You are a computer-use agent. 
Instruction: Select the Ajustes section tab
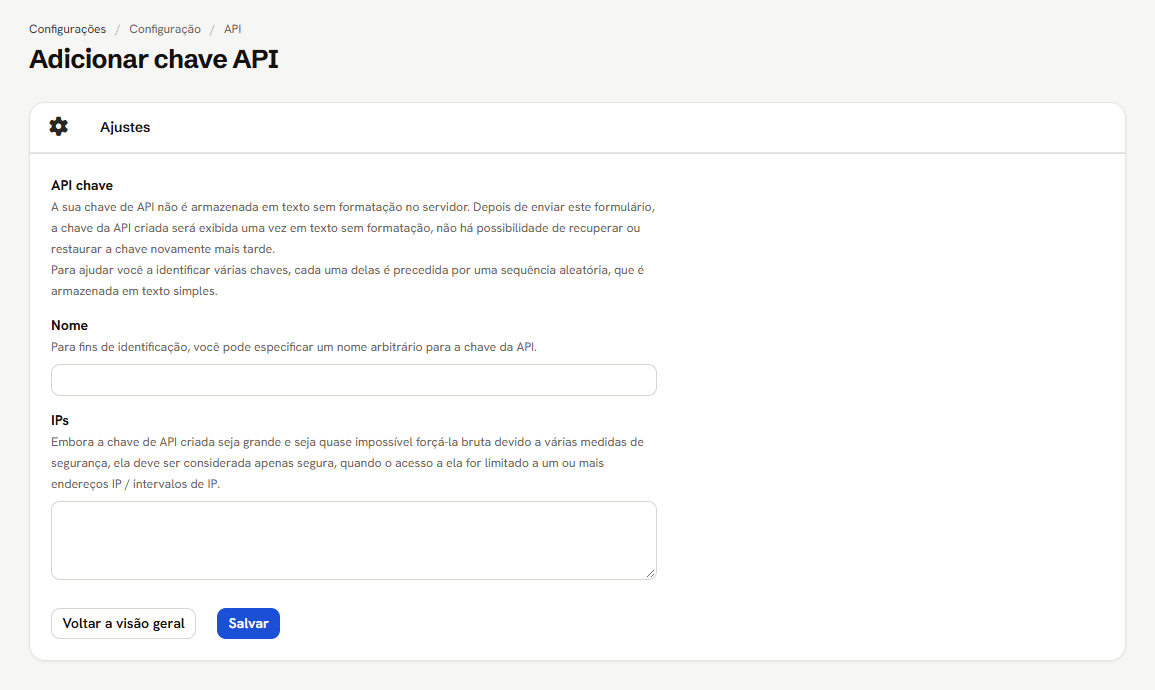[125, 127]
